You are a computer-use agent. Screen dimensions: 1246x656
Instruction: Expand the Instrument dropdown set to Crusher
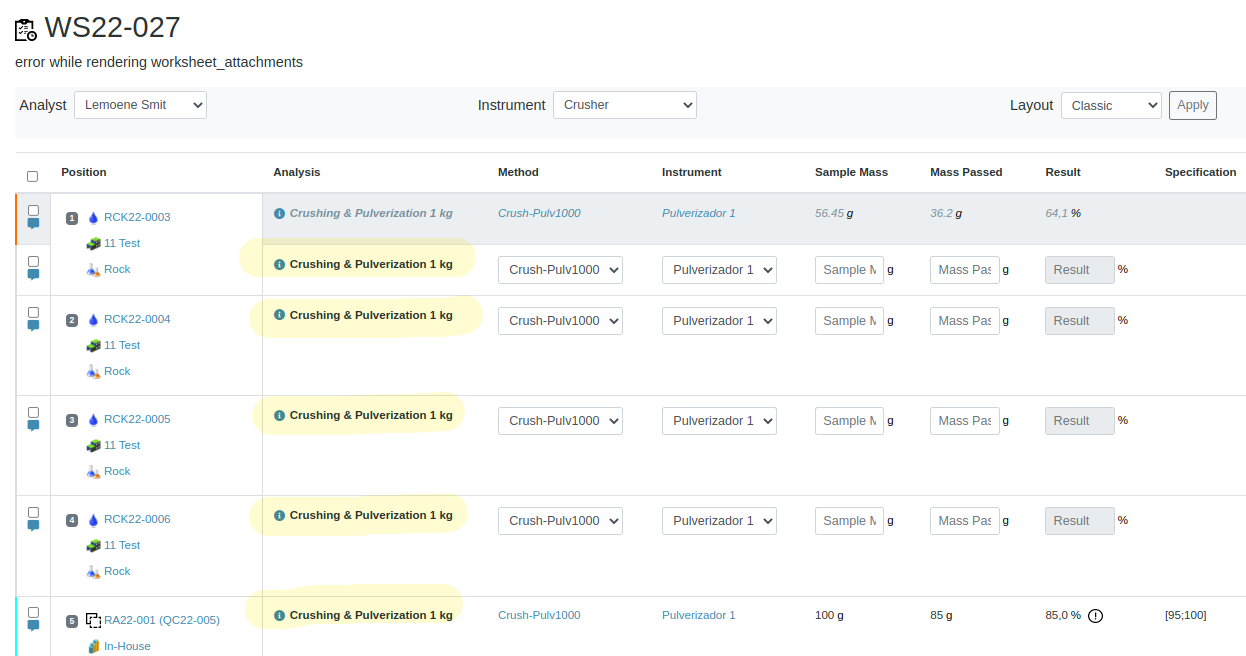coord(624,105)
